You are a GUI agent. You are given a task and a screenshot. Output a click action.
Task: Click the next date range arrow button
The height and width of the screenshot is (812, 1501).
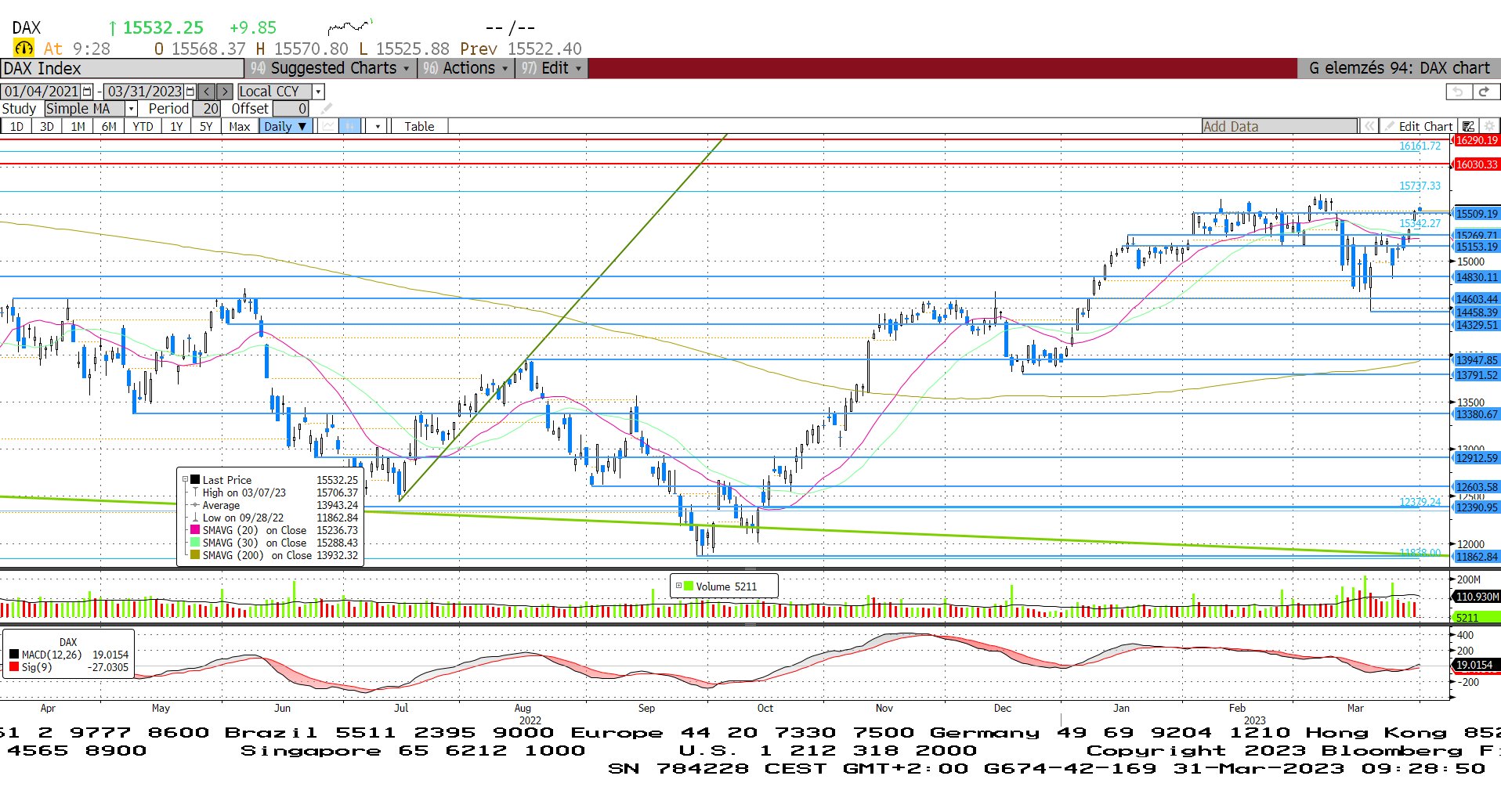click(x=225, y=92)
